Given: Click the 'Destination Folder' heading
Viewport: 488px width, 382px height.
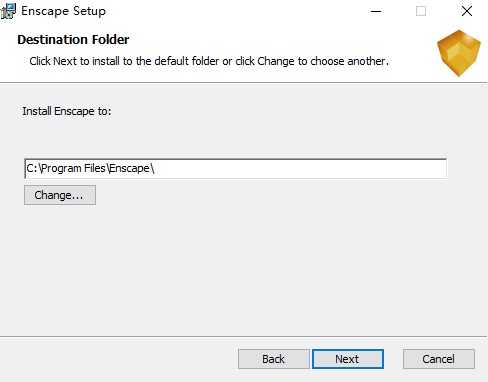Looking at the screenshot, I should [73, 40].
